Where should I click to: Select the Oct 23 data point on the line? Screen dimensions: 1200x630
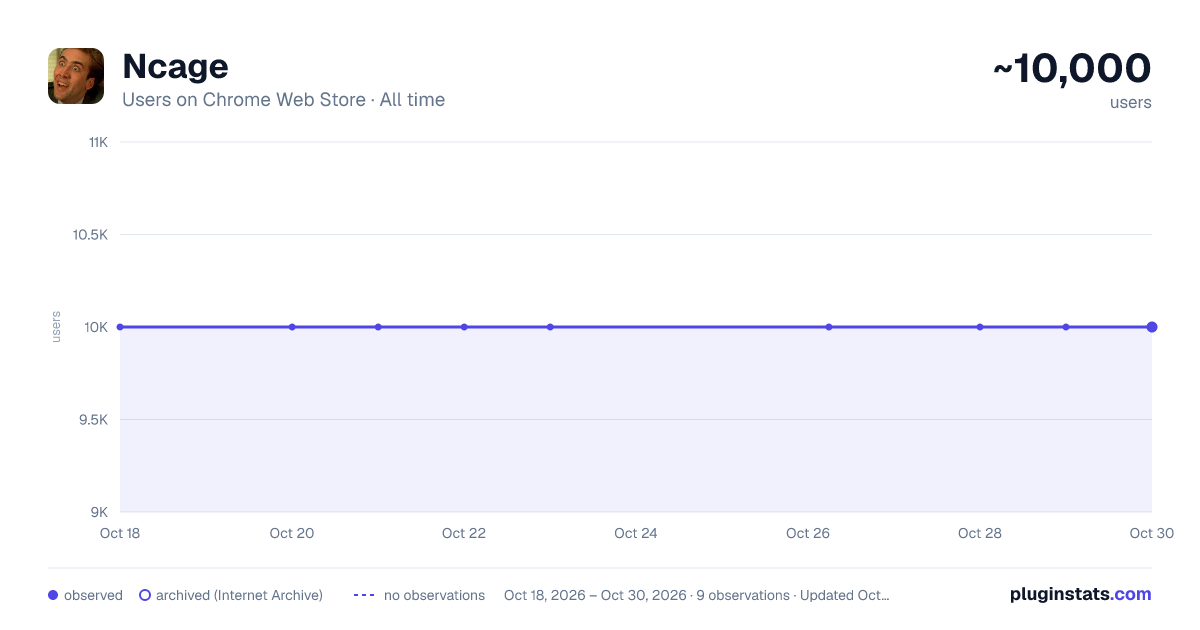550,327
